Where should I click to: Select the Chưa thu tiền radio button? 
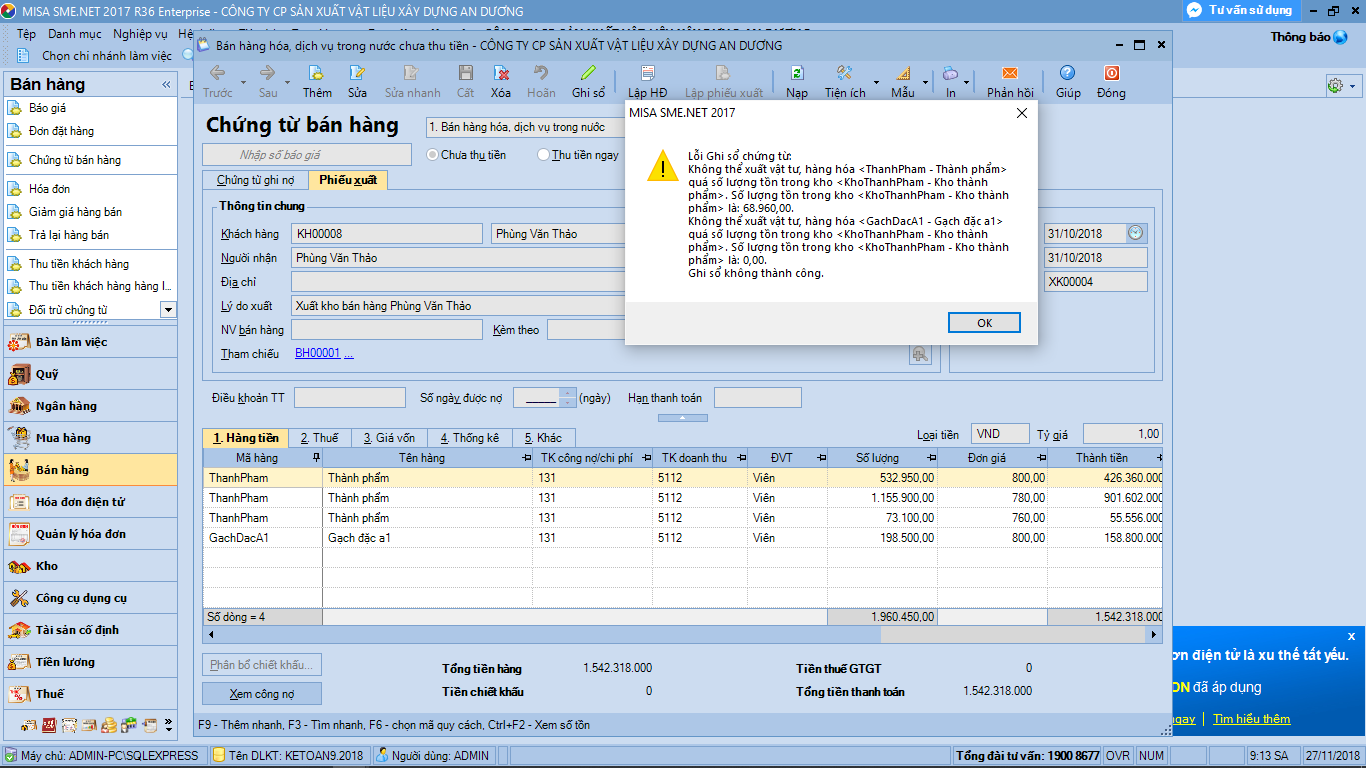[x=433, y=155]
